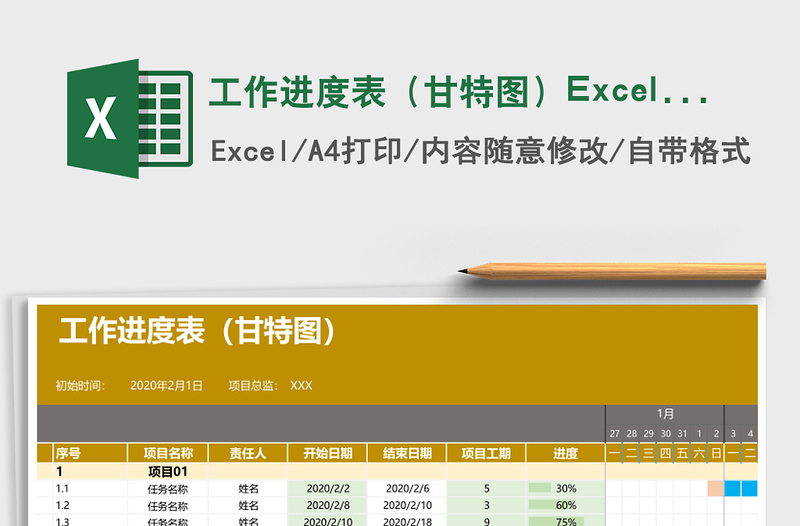This screenshot has width=800, height=526.
Task: Click the 项目工期 column header
Action: (486, 453)
